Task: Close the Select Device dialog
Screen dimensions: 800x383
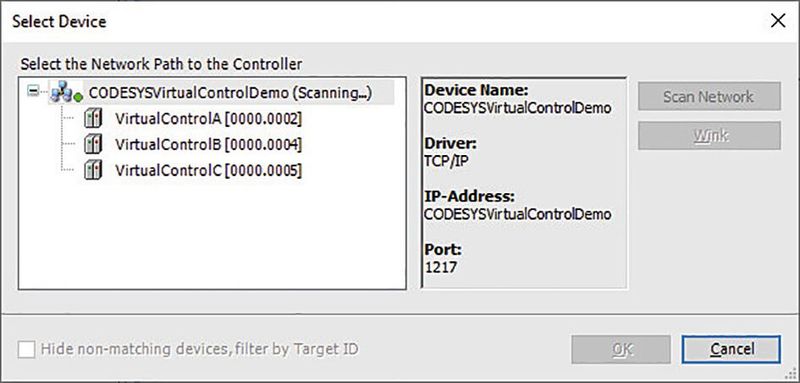Action: coord(778,21)
